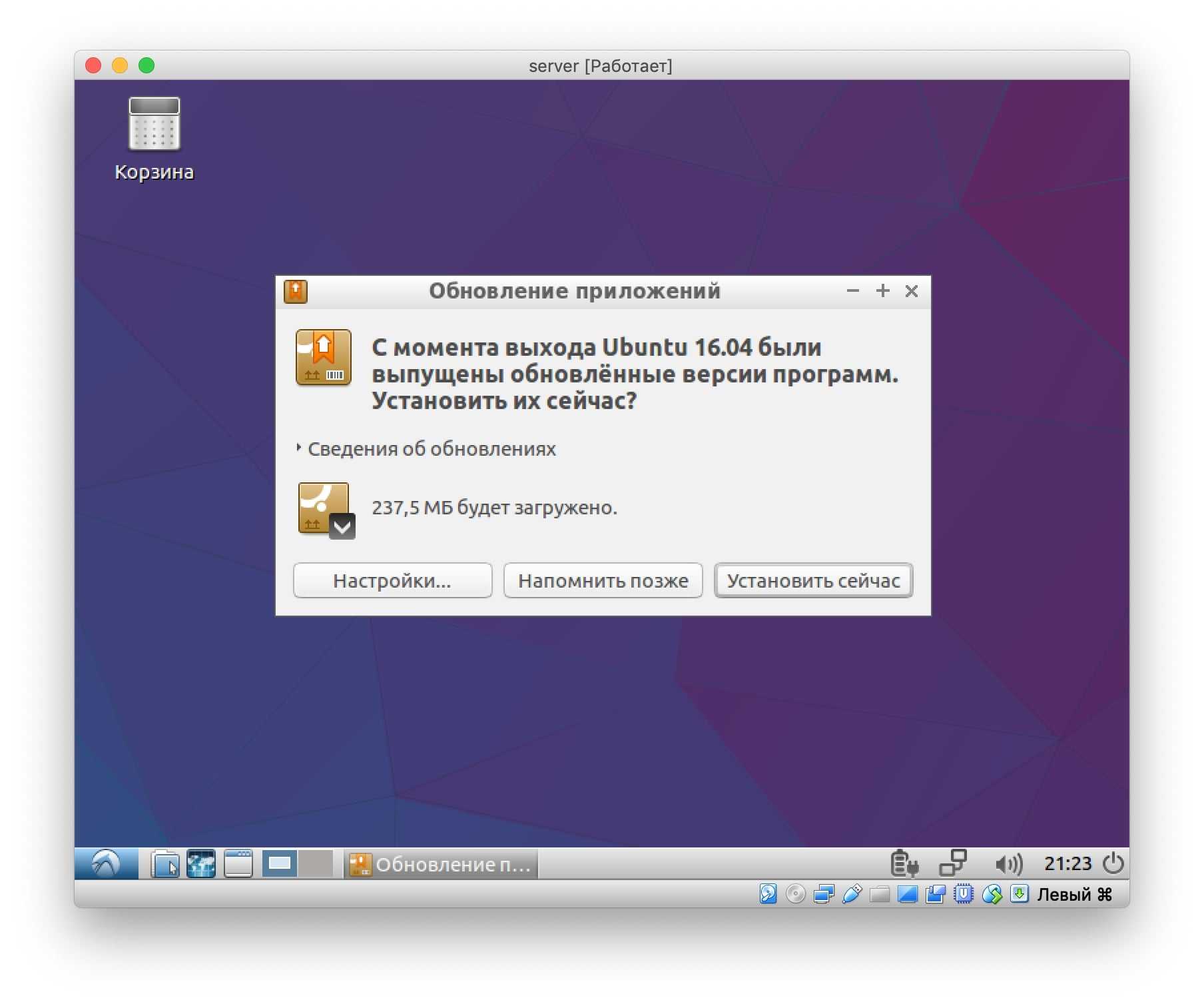
Task: Open the power logout button in panel
Action: 1113,864
